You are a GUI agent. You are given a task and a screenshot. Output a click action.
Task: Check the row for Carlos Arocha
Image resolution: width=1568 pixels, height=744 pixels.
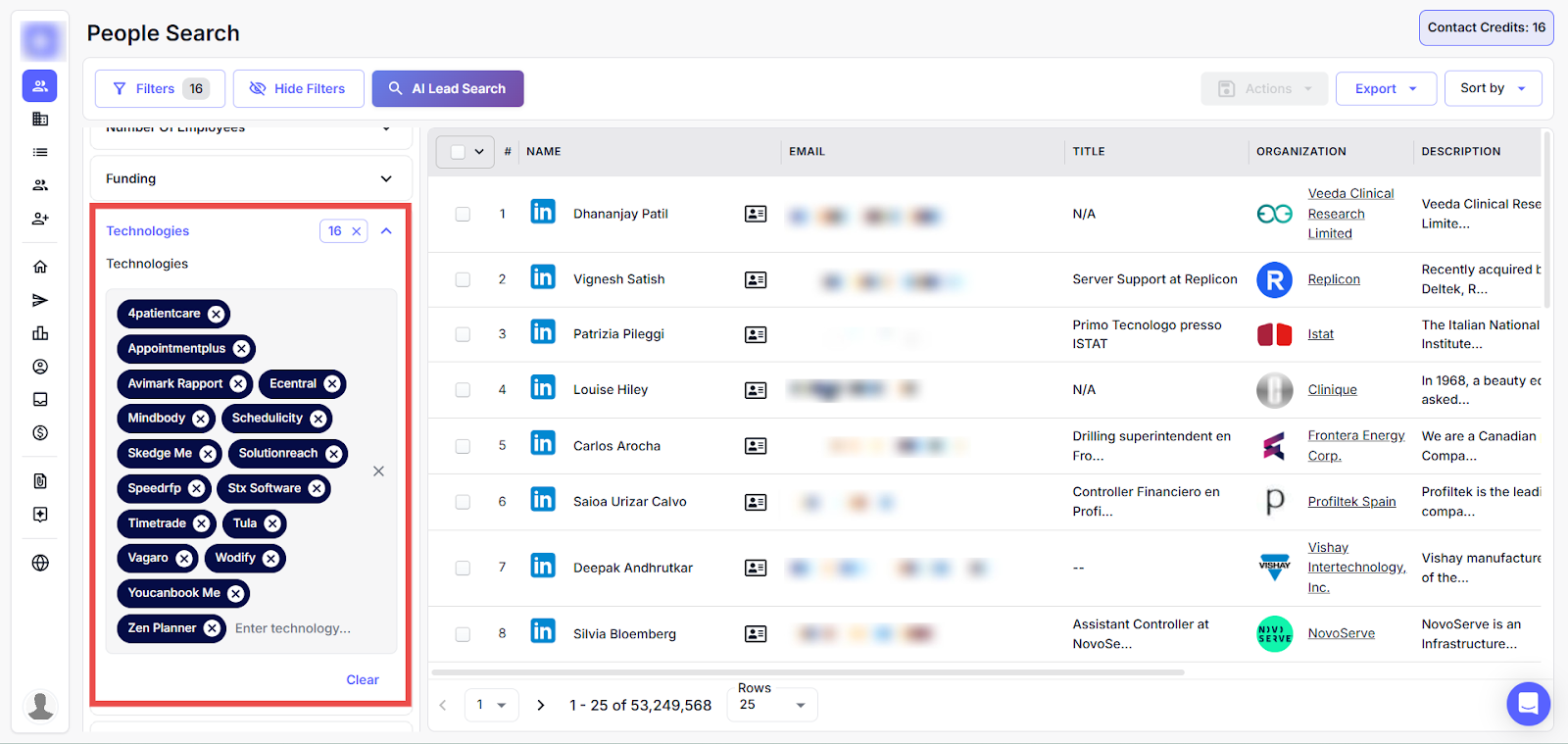[x=463, y=446]
